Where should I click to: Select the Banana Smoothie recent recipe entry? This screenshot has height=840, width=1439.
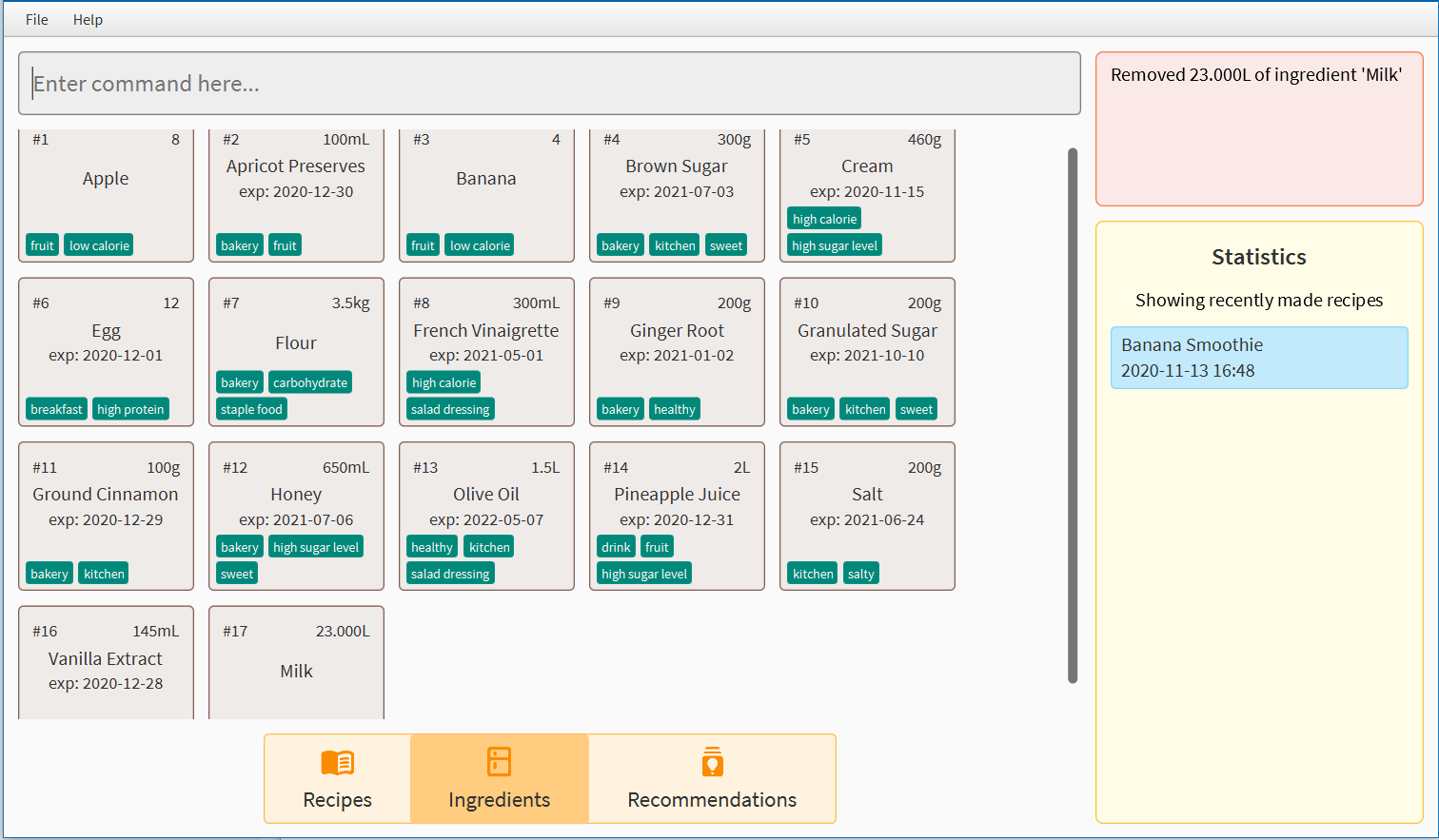coord(1259,358)
